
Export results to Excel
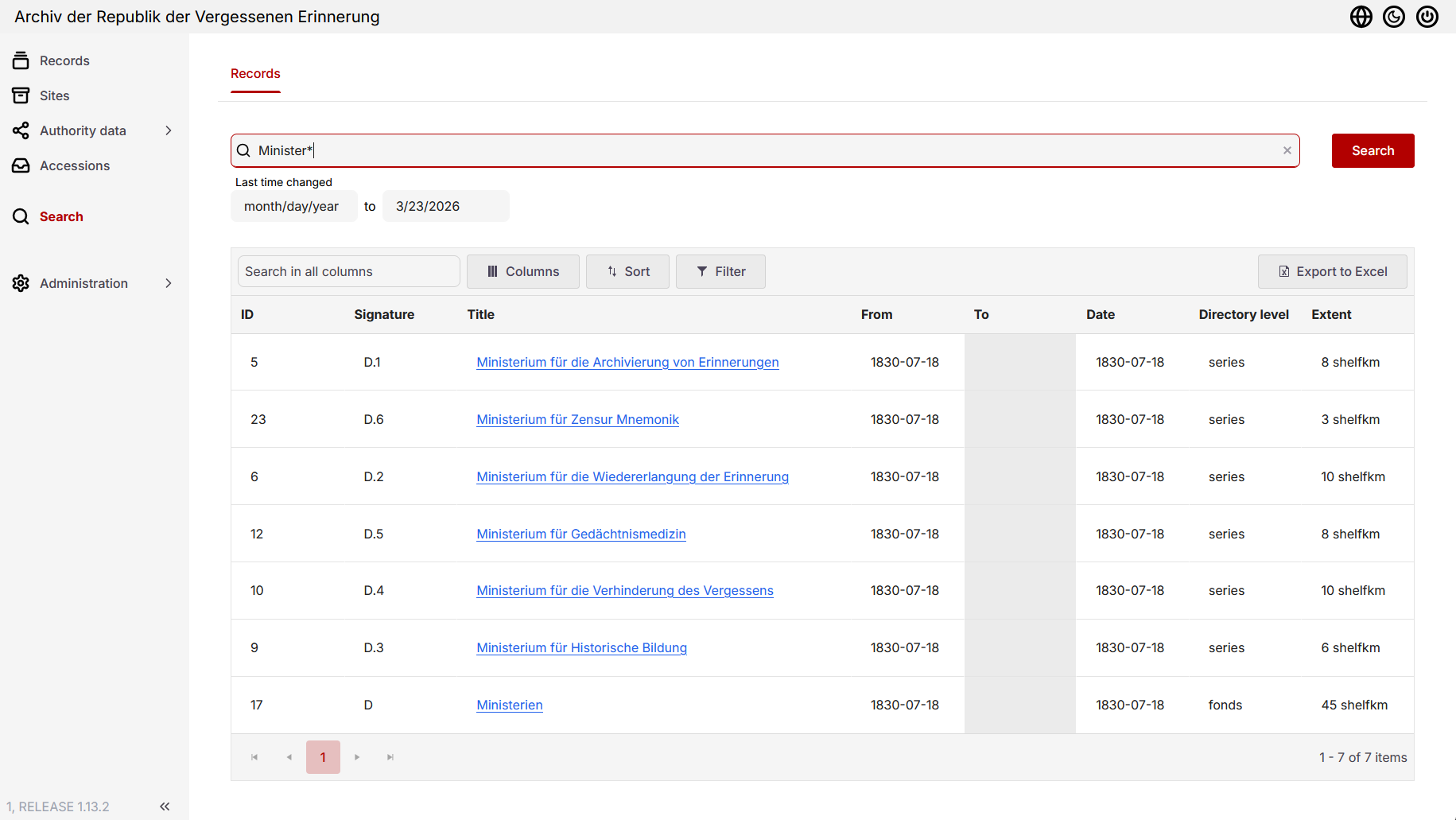pos(1332,271)
